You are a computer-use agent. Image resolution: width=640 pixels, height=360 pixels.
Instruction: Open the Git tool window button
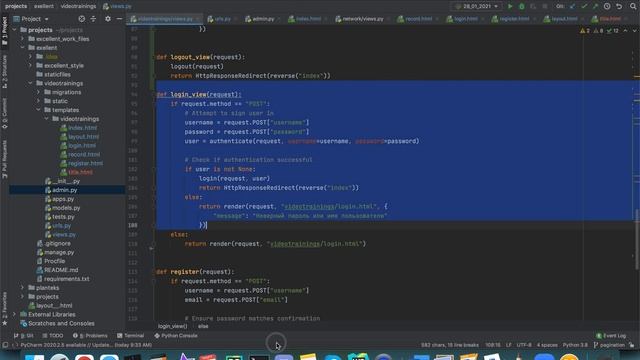pyautogui.click(x=24, y=336)
